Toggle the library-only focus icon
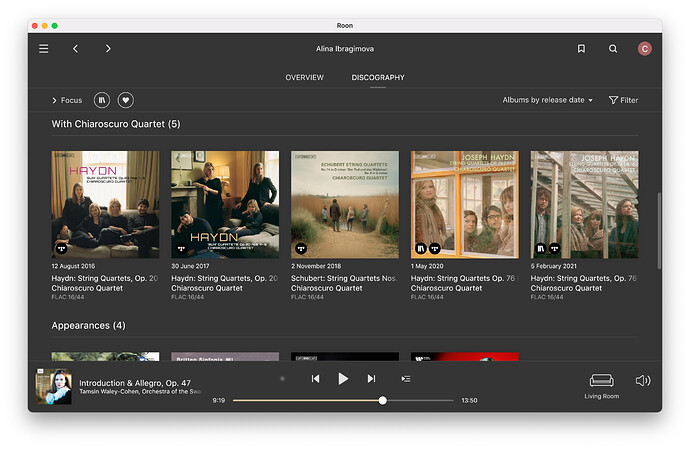This screenshot has width=690, height=449. [x=102, y=100]
